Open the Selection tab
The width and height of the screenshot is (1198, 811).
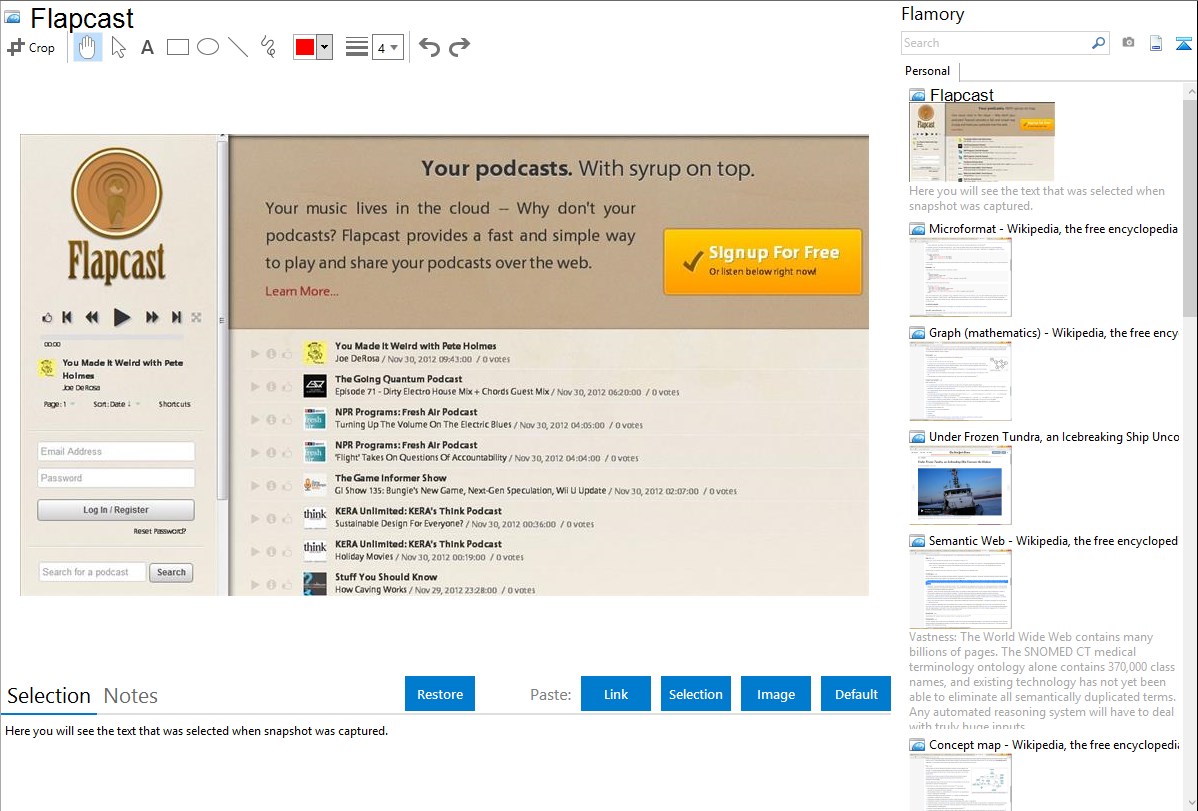[49, 696]
